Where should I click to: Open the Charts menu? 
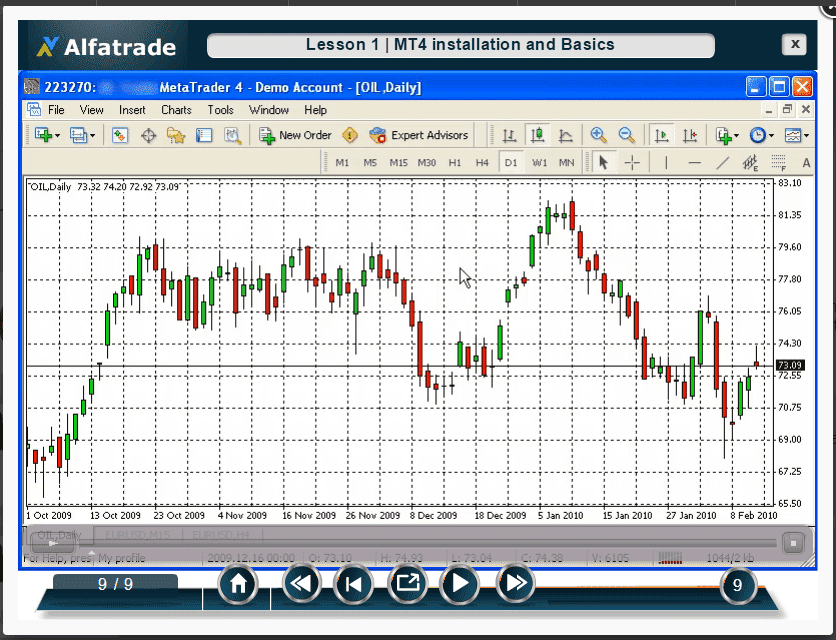(x=176, y=110)
